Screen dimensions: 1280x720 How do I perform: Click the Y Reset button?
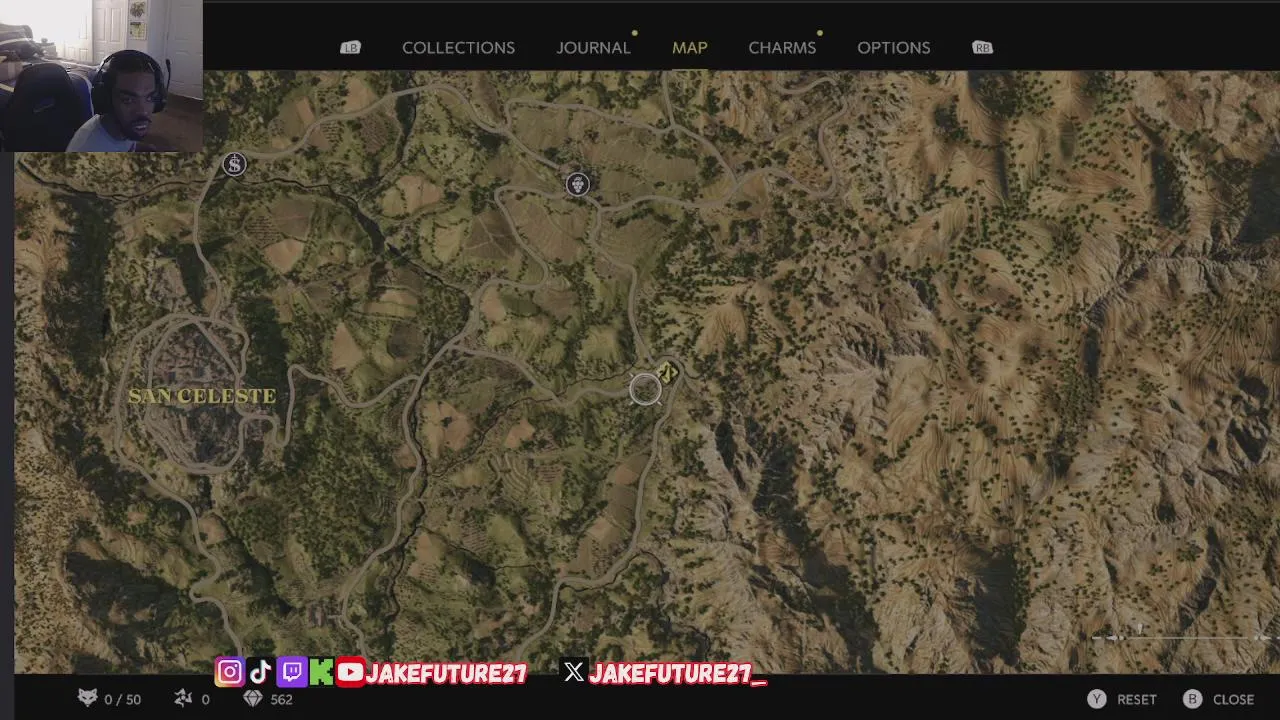tap(1122, 699)
